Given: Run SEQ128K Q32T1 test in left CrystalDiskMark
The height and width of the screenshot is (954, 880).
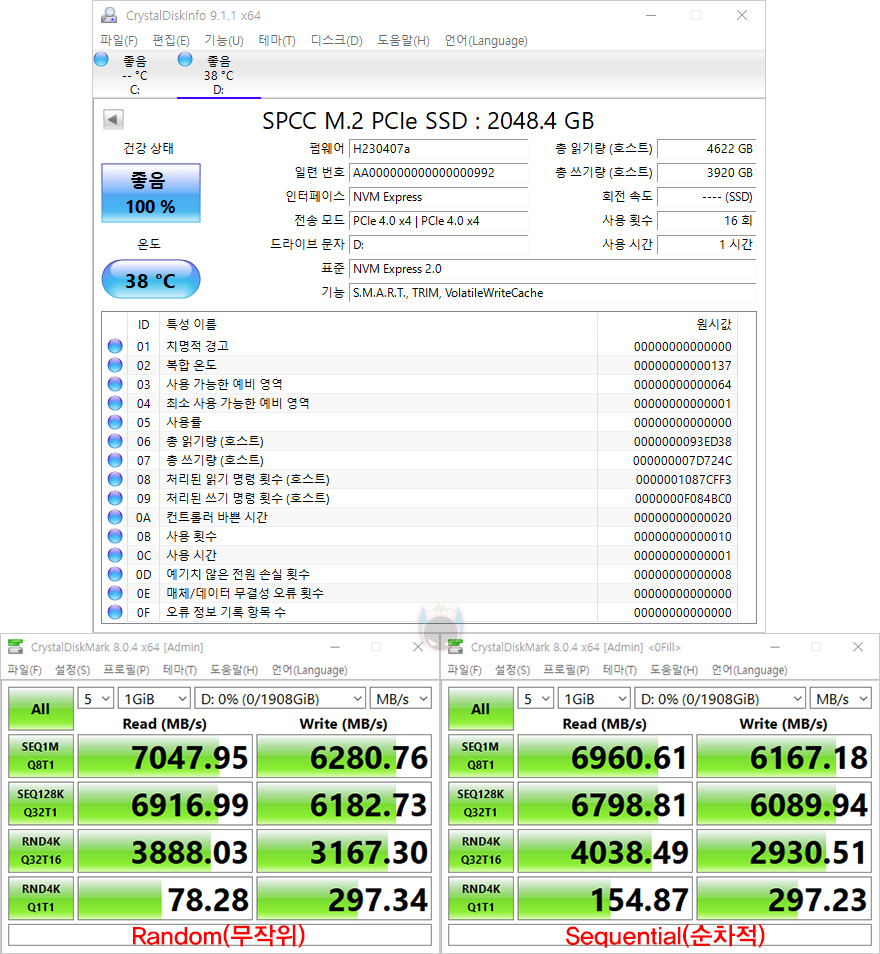Looking at the screenshot, I should coord(41,804).
